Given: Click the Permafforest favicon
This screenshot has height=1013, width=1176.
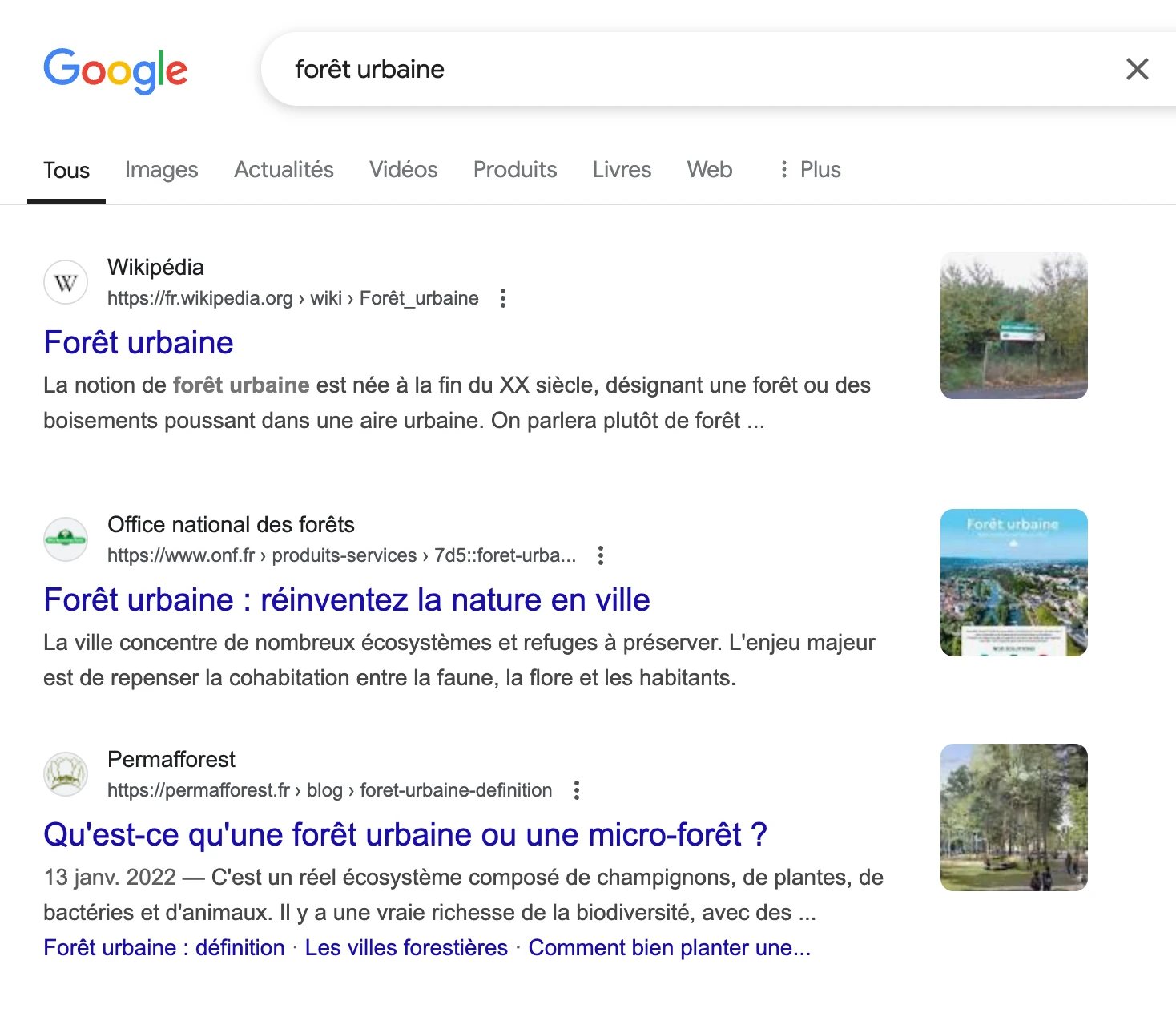Looking at the screenshot, I should click(x=66, y=774).
